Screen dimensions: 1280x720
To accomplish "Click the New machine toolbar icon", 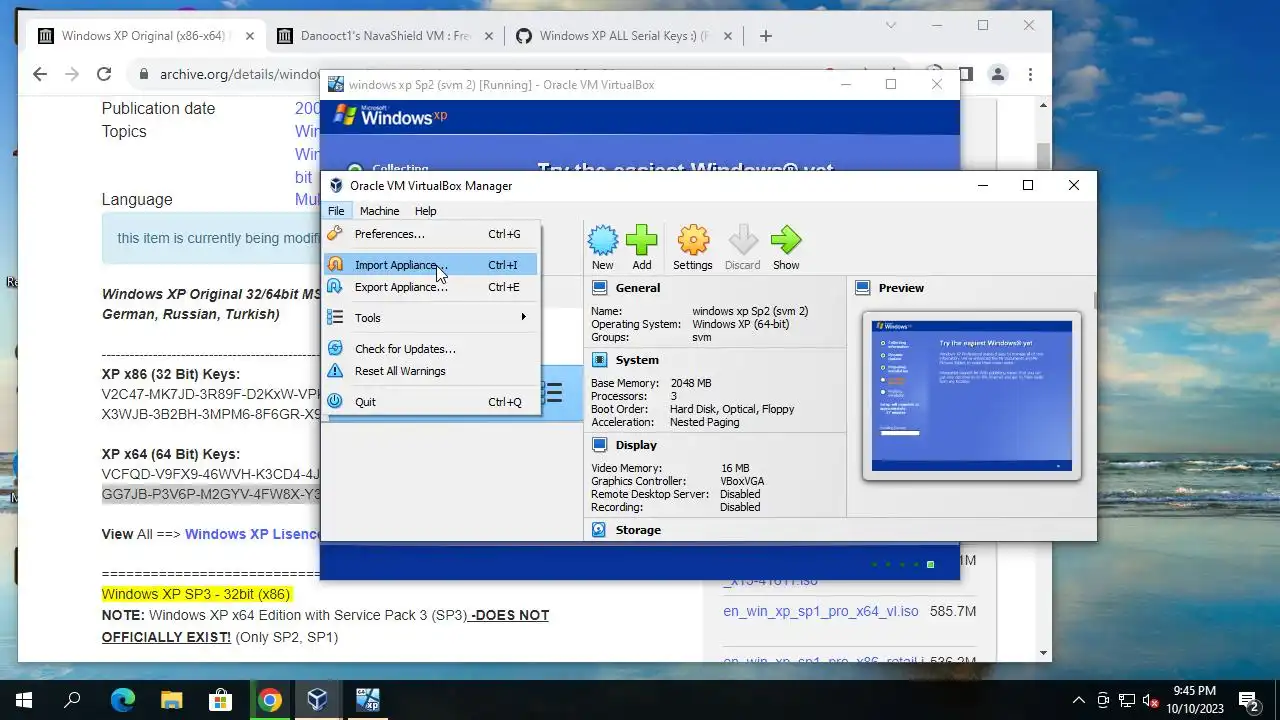I will tap(602, 240).
